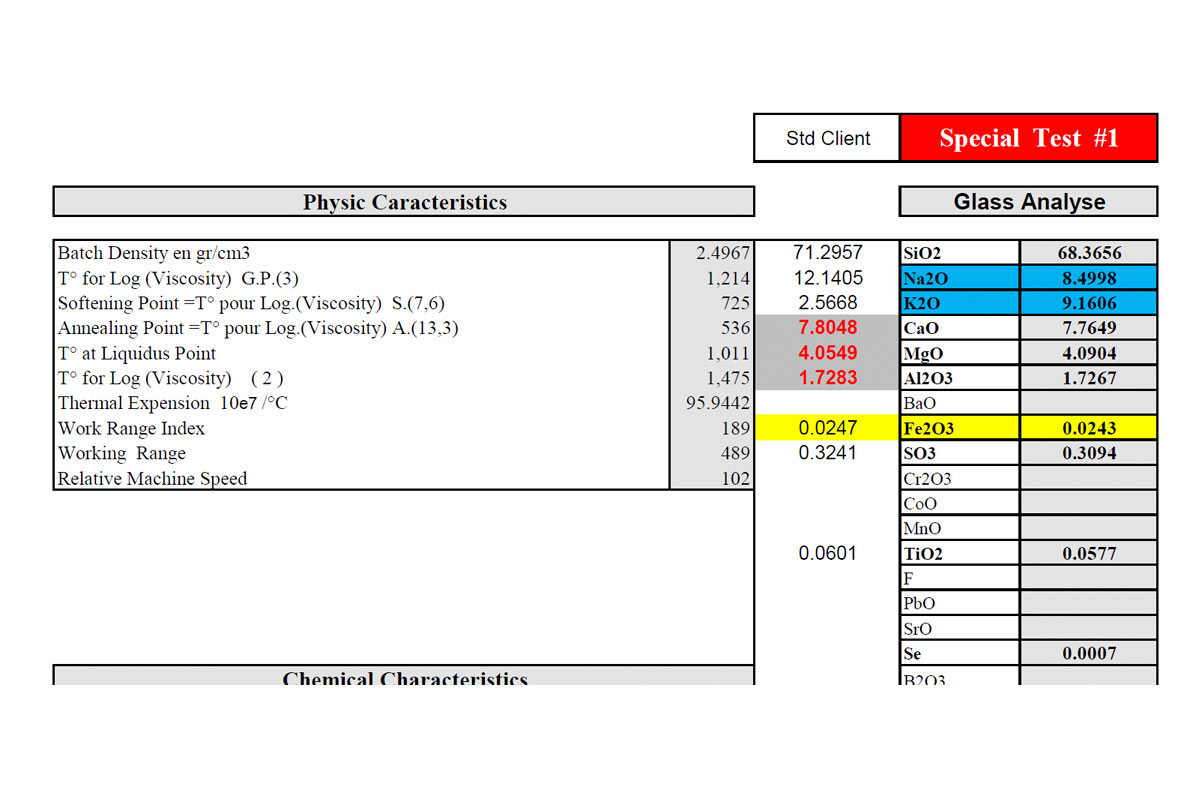Select the 12.1405 cell

(827, 278)
